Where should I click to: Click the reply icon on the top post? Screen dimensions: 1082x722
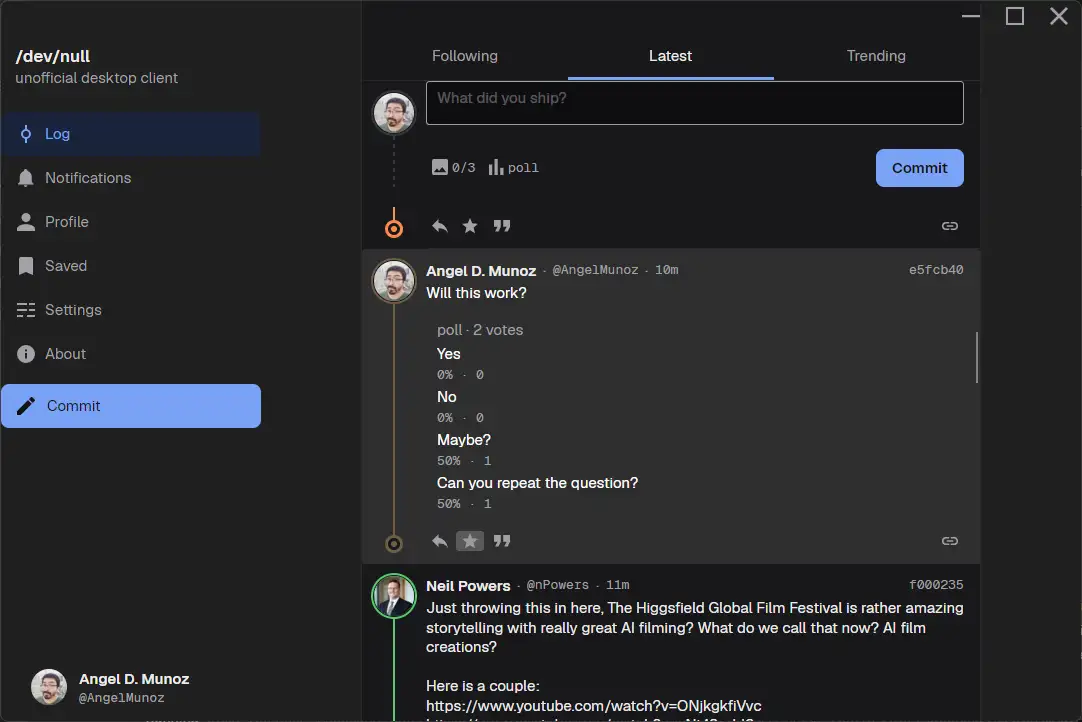point(440,226)
